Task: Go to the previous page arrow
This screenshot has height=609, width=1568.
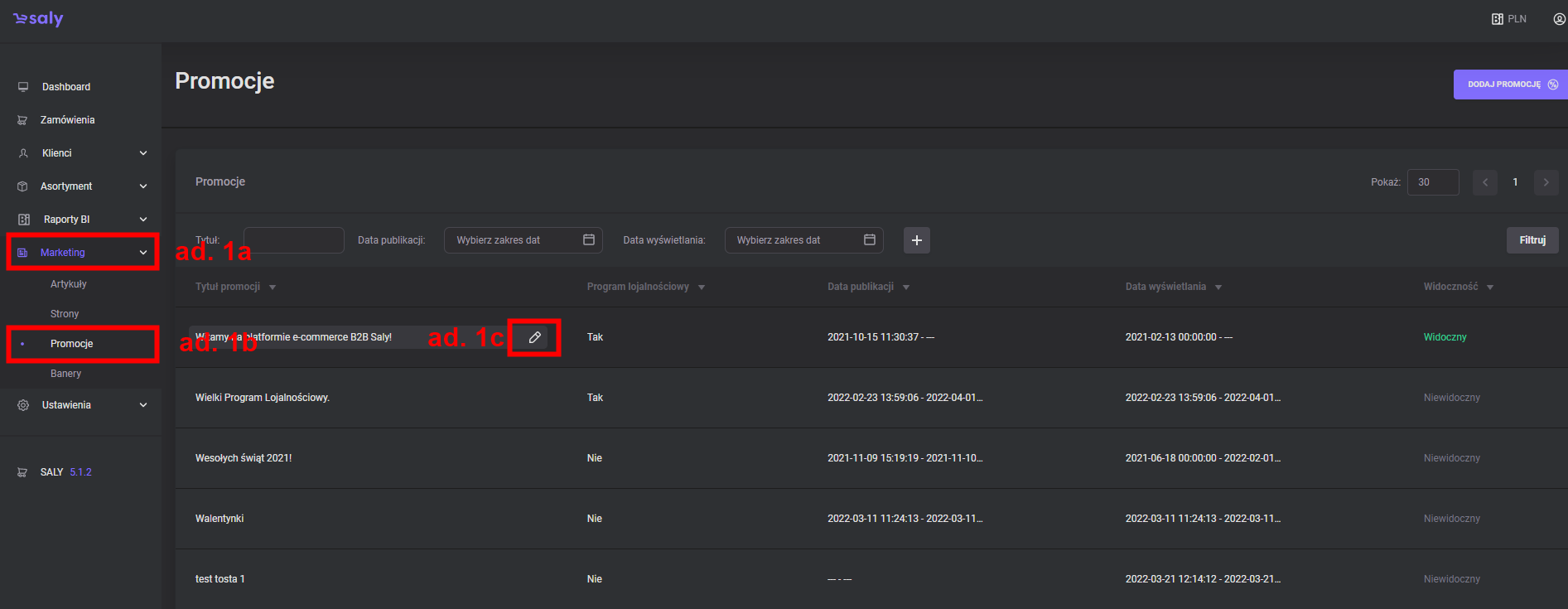Action: tap(1484, 182)
